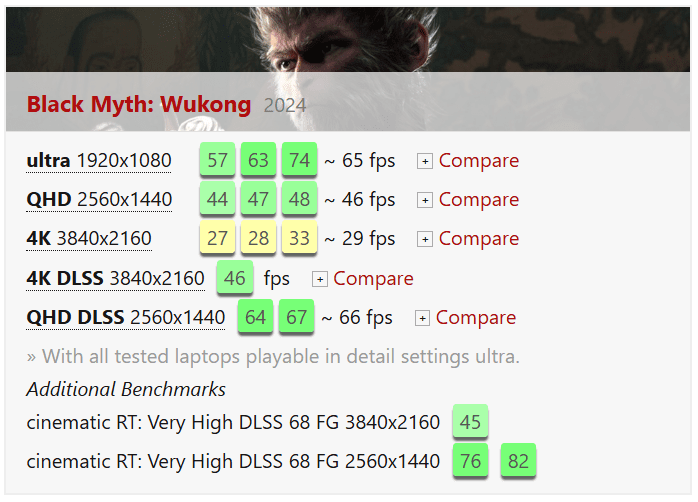Select the 57 fps value box
Screen dimensions: 698x502
point(217,160)
